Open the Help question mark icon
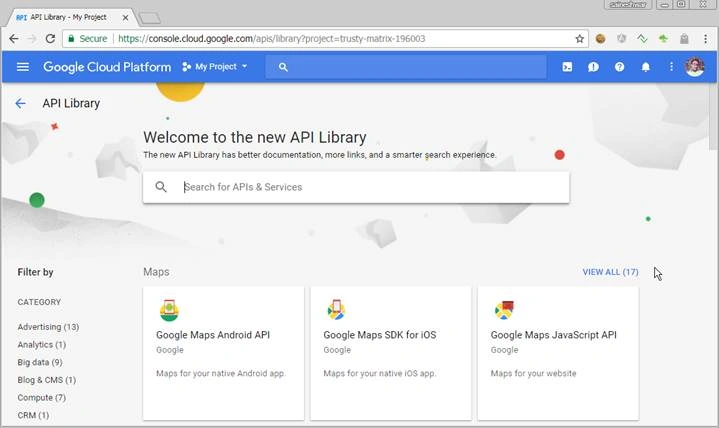Viewport: 719px width, 428px height. tap(619, 67)
